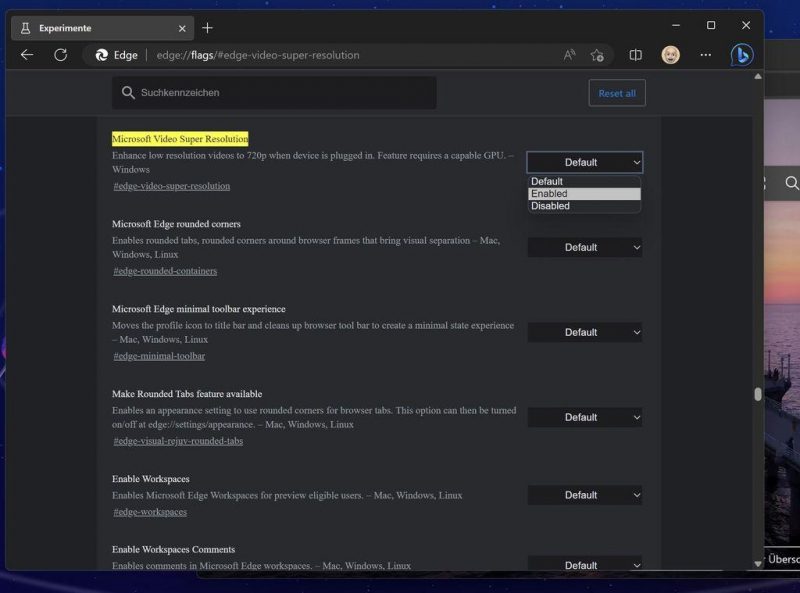Reload the flags page
Viewport: 800px width, 593px height.
tap(61, 55)
